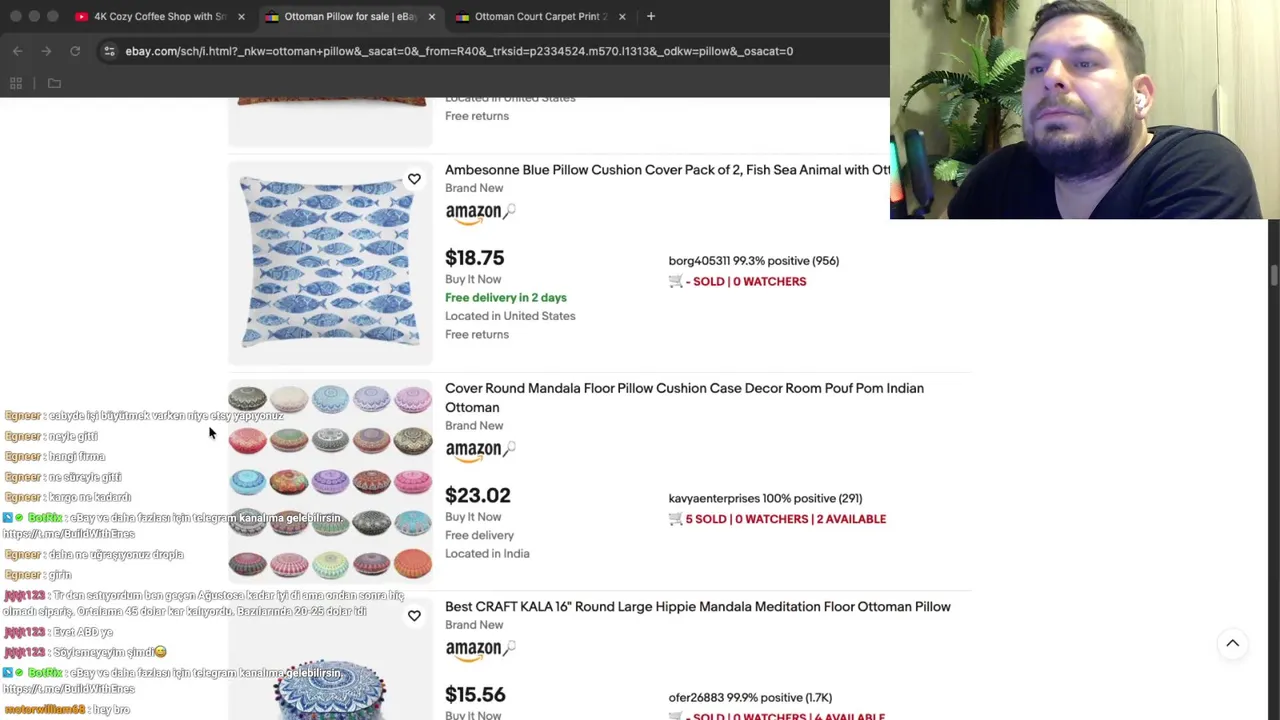Click the mandala round pillows grid thumbnail

330,481
